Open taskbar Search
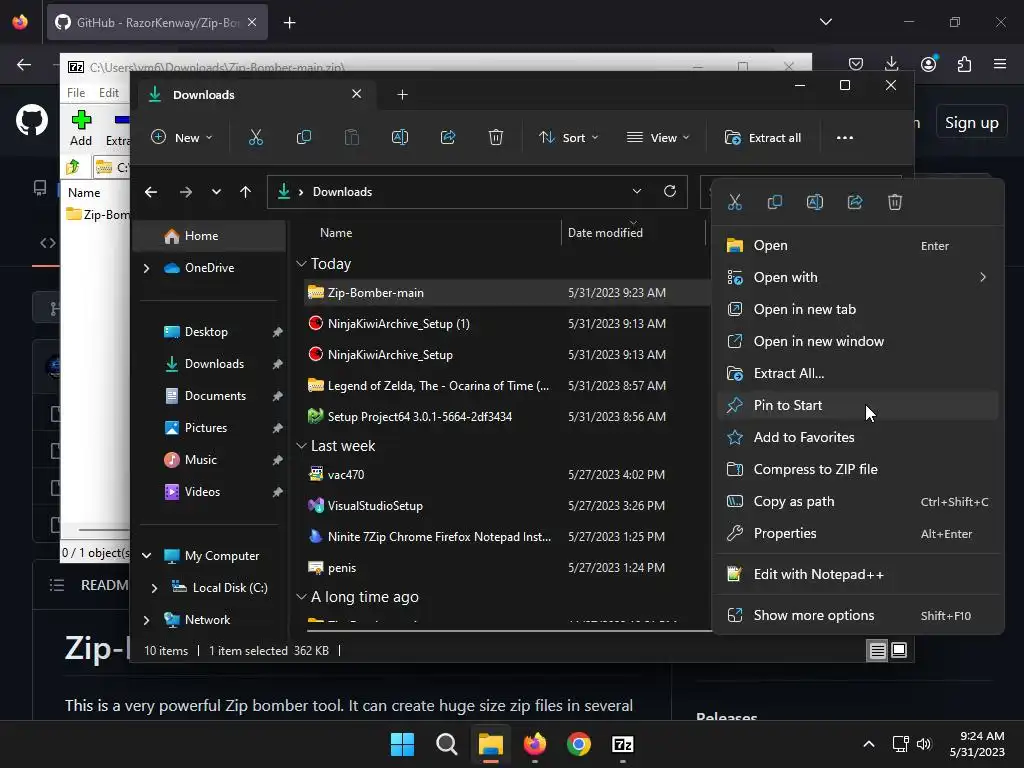This screenshot has width=1024, height=768. pos(447,744)
